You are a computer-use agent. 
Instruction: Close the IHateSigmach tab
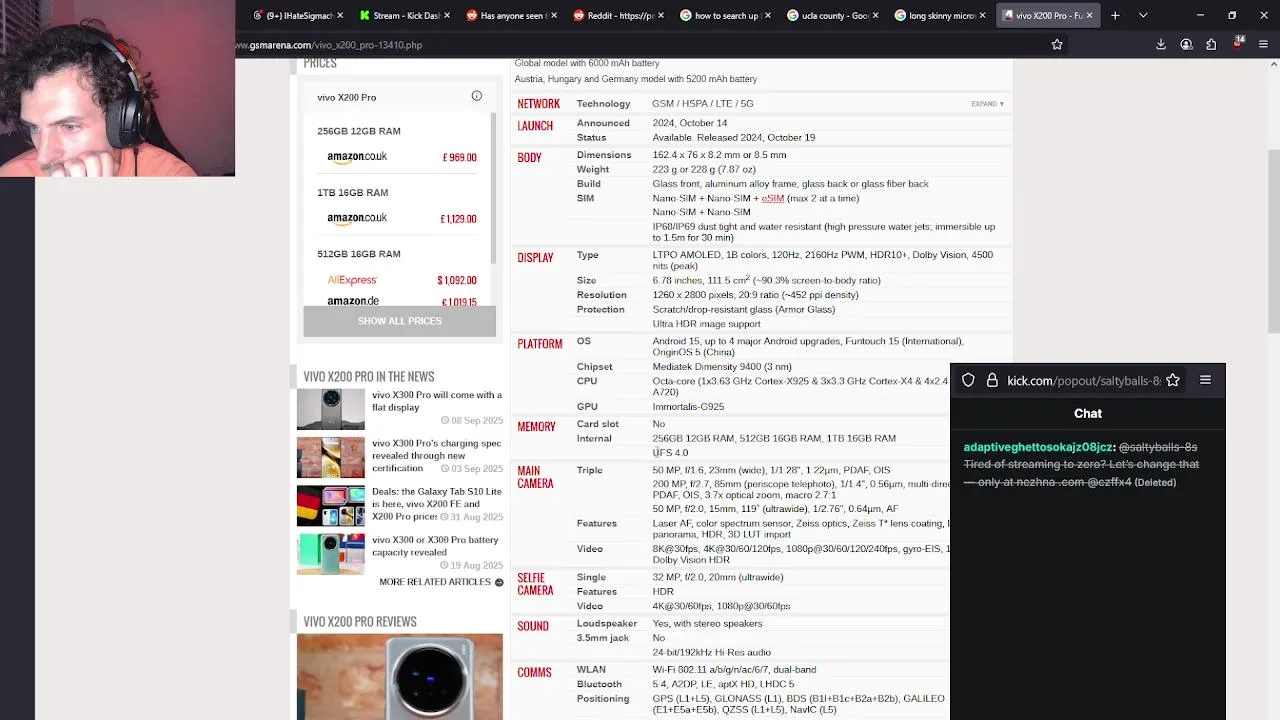point(340,15)
